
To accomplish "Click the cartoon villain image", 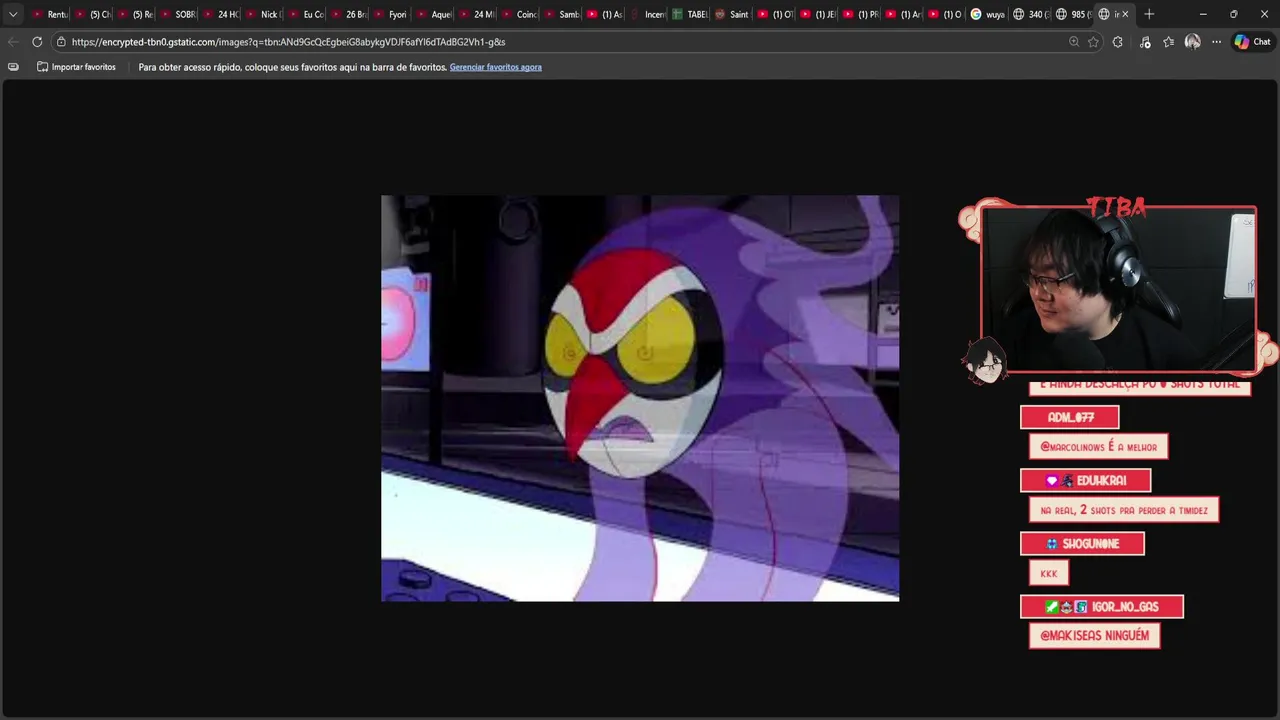I will pyautogui.click(x=640, y=398).
